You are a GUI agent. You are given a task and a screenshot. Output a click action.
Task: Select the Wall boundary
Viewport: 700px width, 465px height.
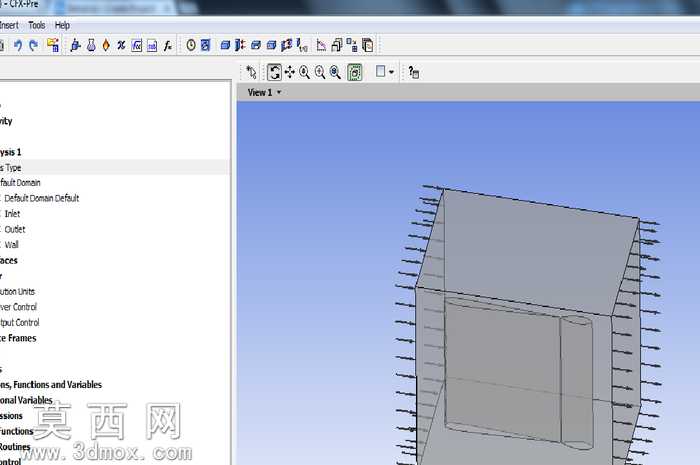(12, 245)
